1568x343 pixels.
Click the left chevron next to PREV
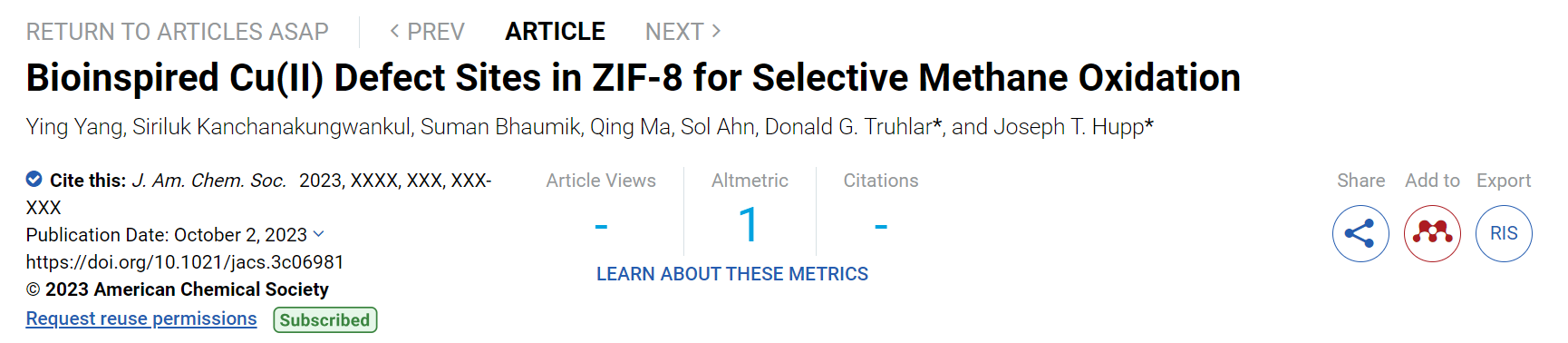394,31
